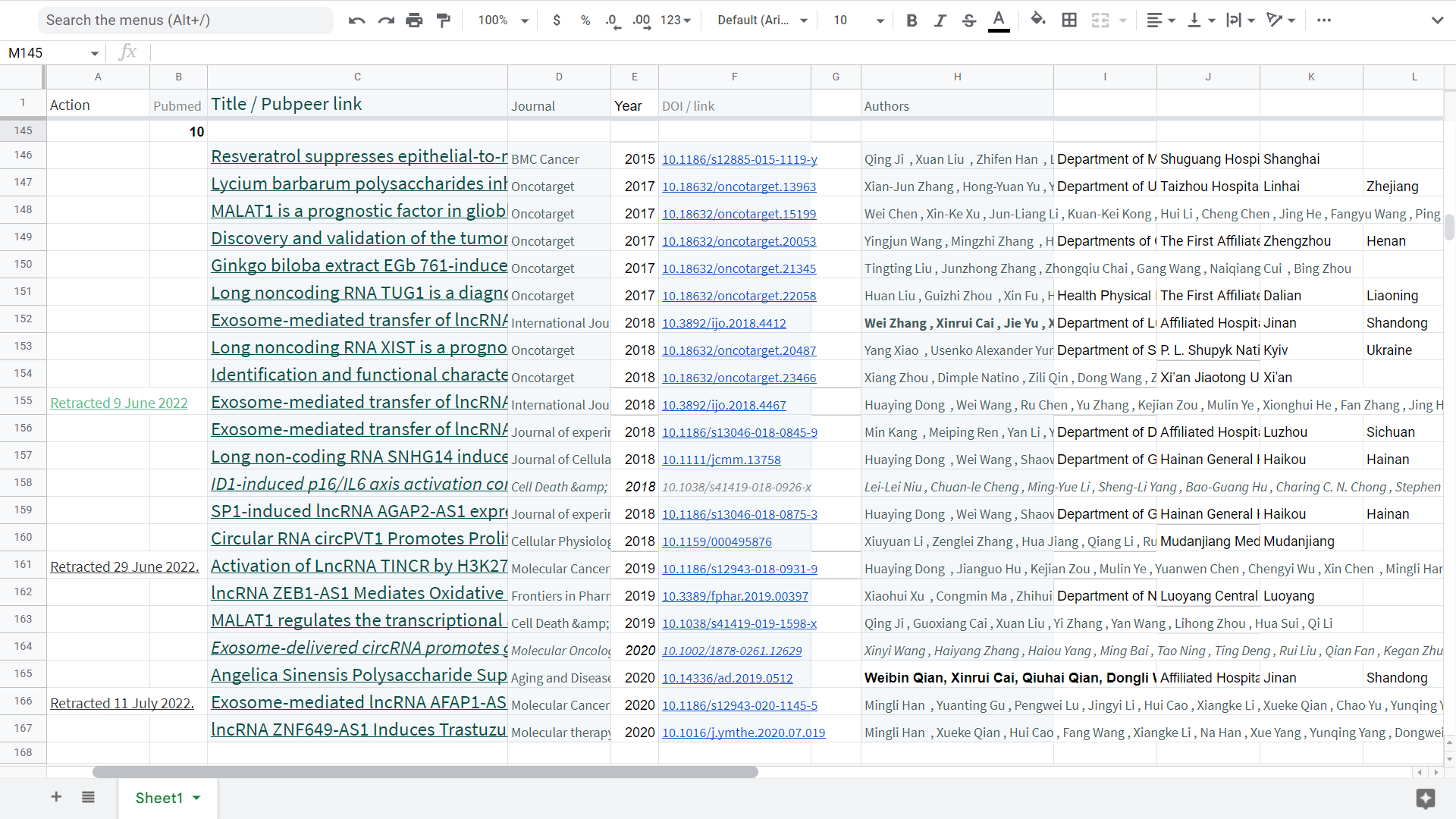1456x819 pixels.
Task: Click the Undo icon
Action: (356, 20)
